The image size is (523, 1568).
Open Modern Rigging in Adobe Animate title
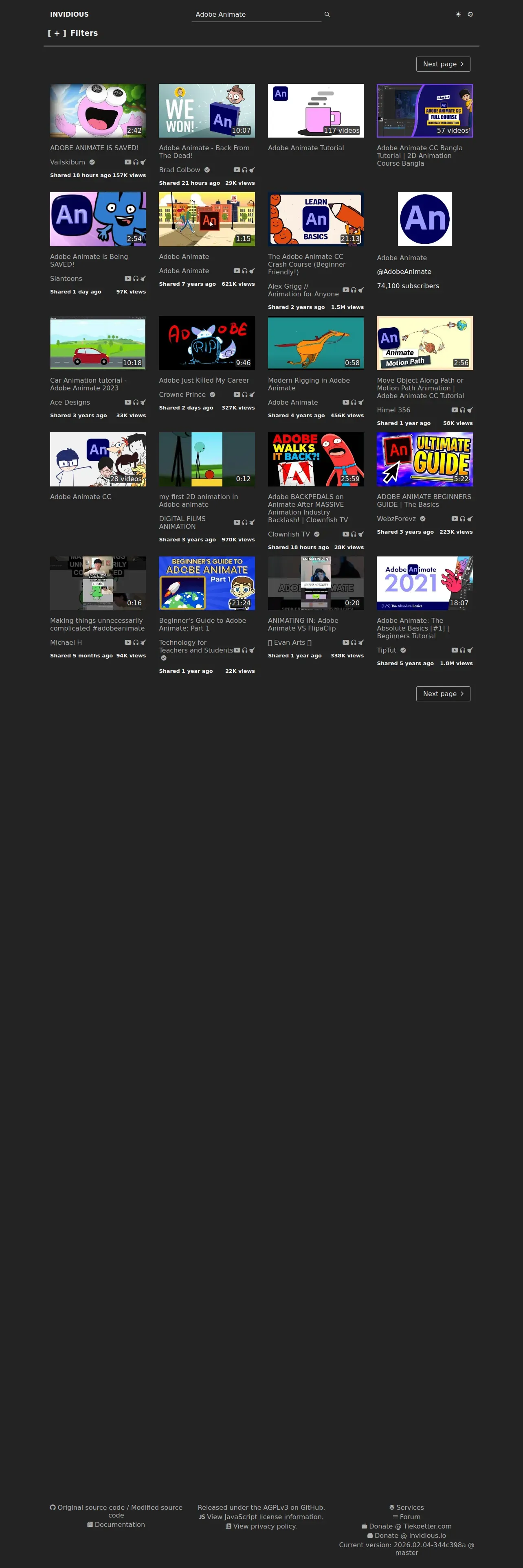click(x=309, y=384)
